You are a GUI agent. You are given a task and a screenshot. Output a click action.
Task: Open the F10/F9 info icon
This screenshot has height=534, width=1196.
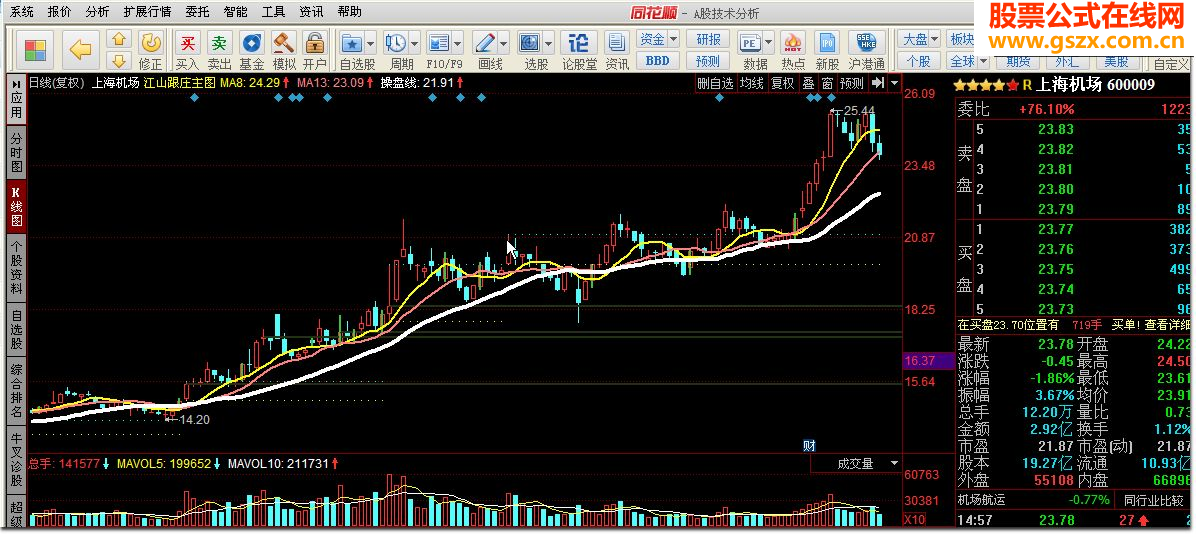coord(439,43)
